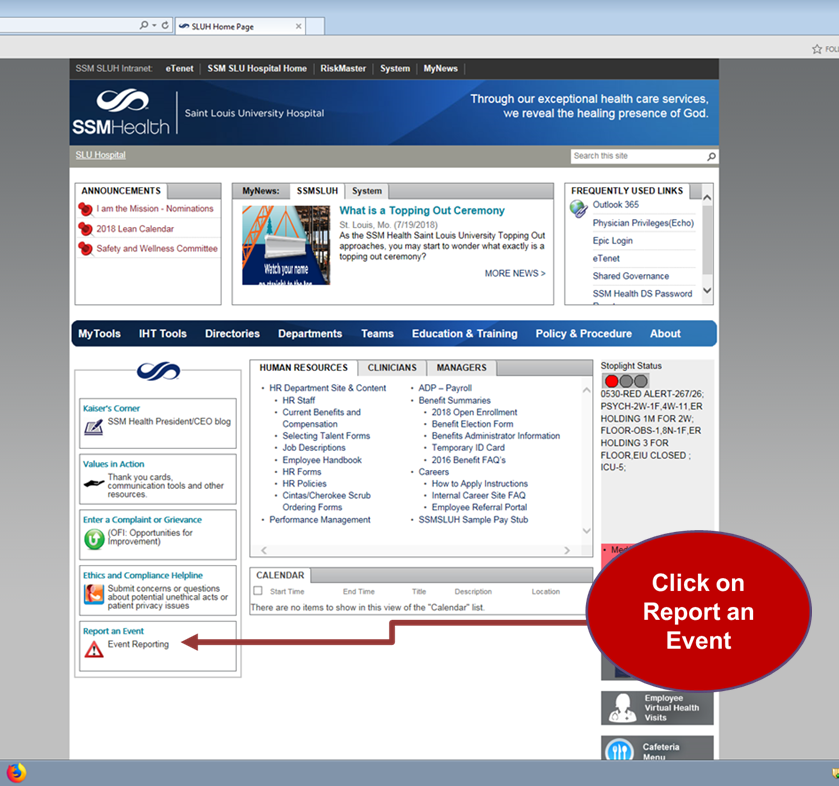Open the Departments menu
The width and height of the screenshot is (839, 786).
pyautogui.click(x=310, y=333)
